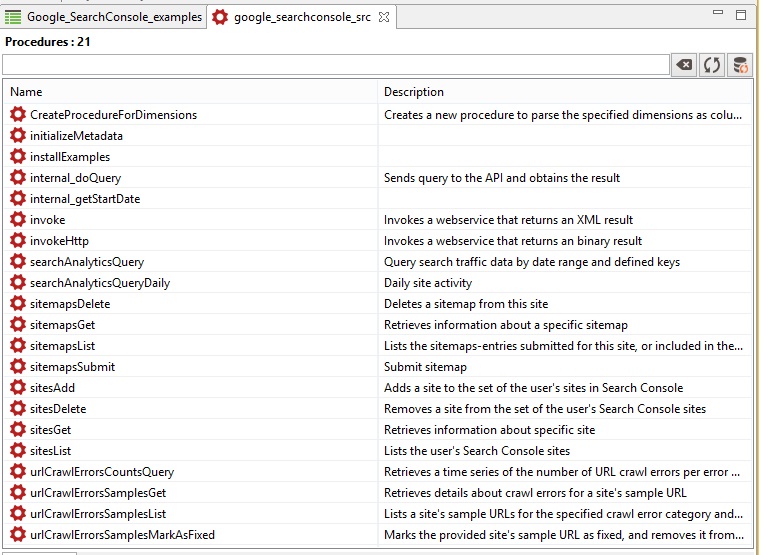The width and height of the screenshot is (761, 555).
Task: Click the clear filter backspace icon
Action: [684, 65]
